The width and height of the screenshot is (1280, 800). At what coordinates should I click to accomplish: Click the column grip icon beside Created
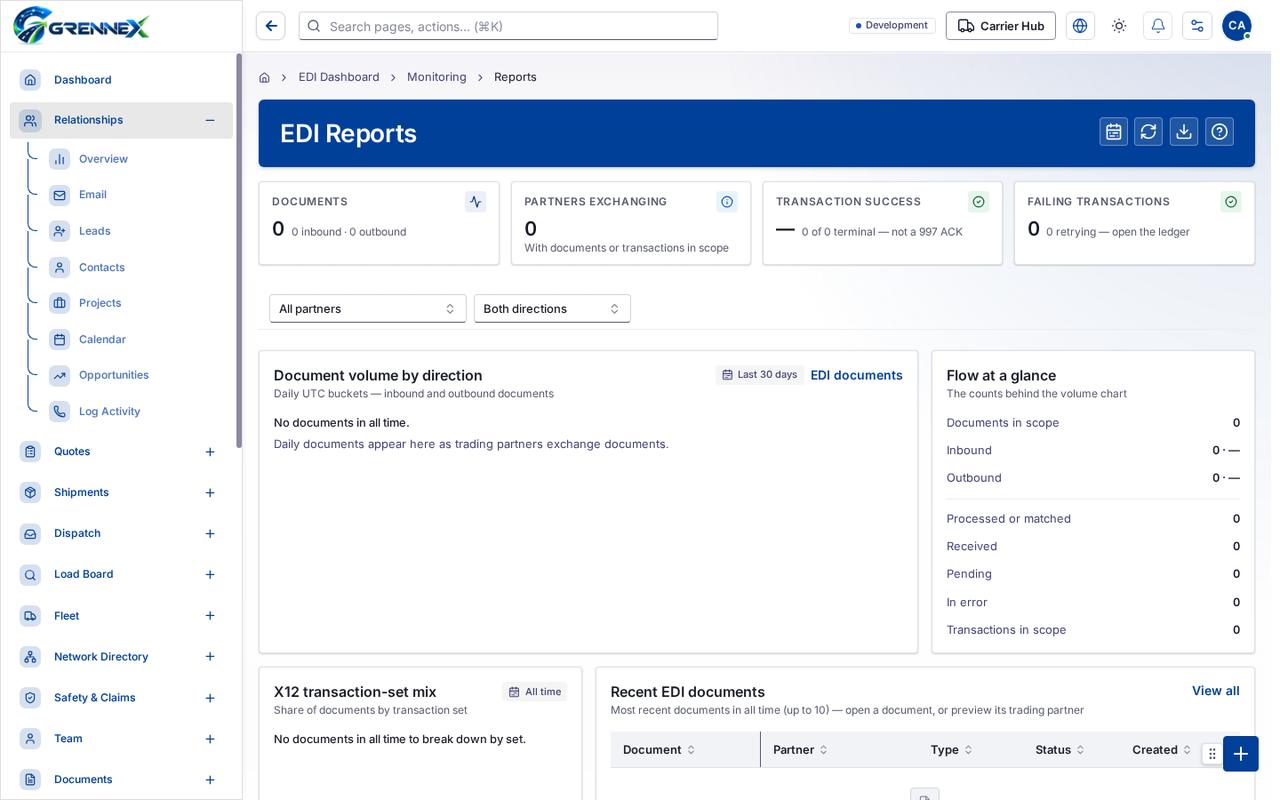point(1212,754)
